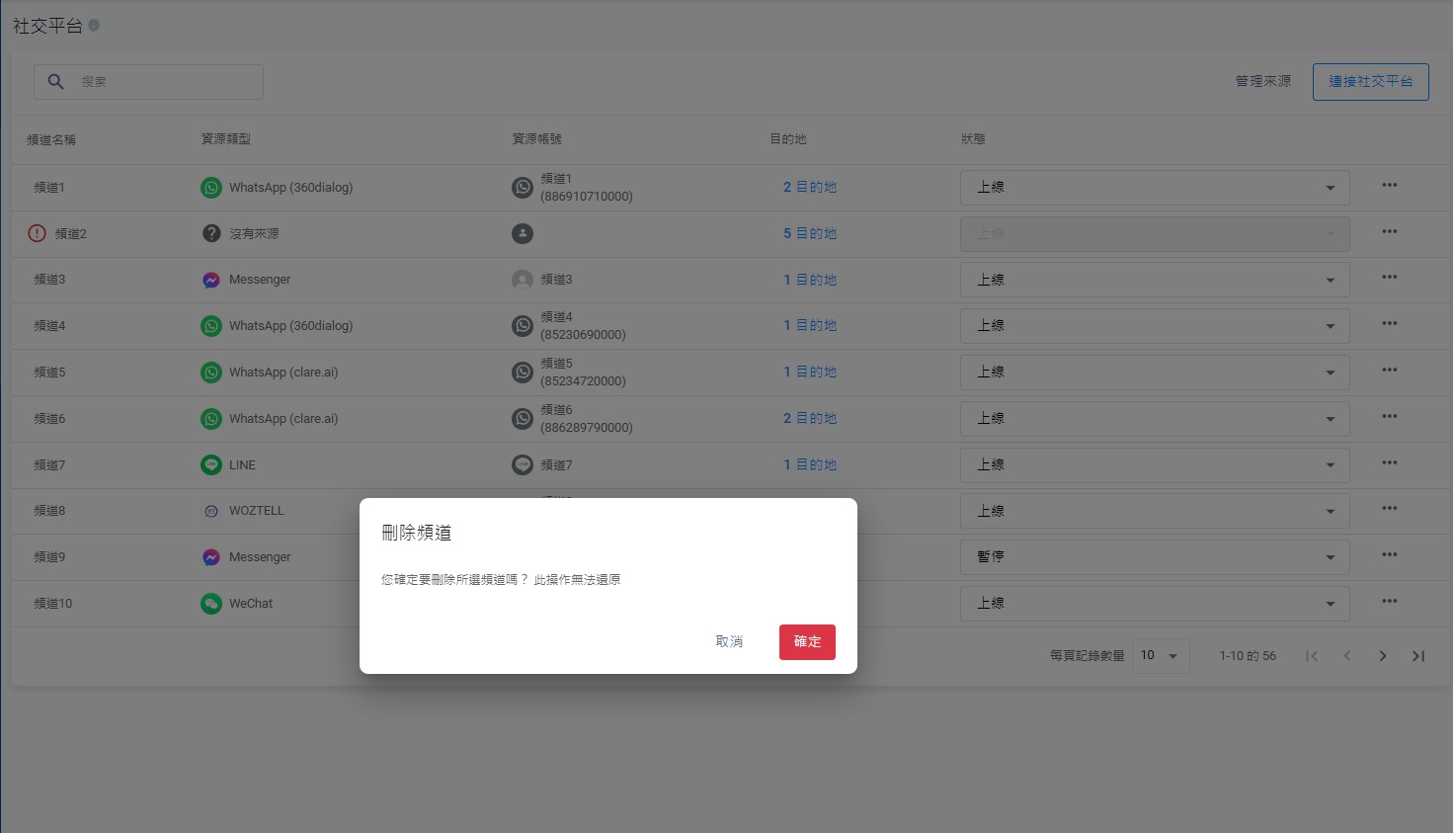Image resolution: width=1456 pixels, height=833 pixels.
Task: Open the 暫停 status dropdown for 頻道9
Action: [1154, 556]
